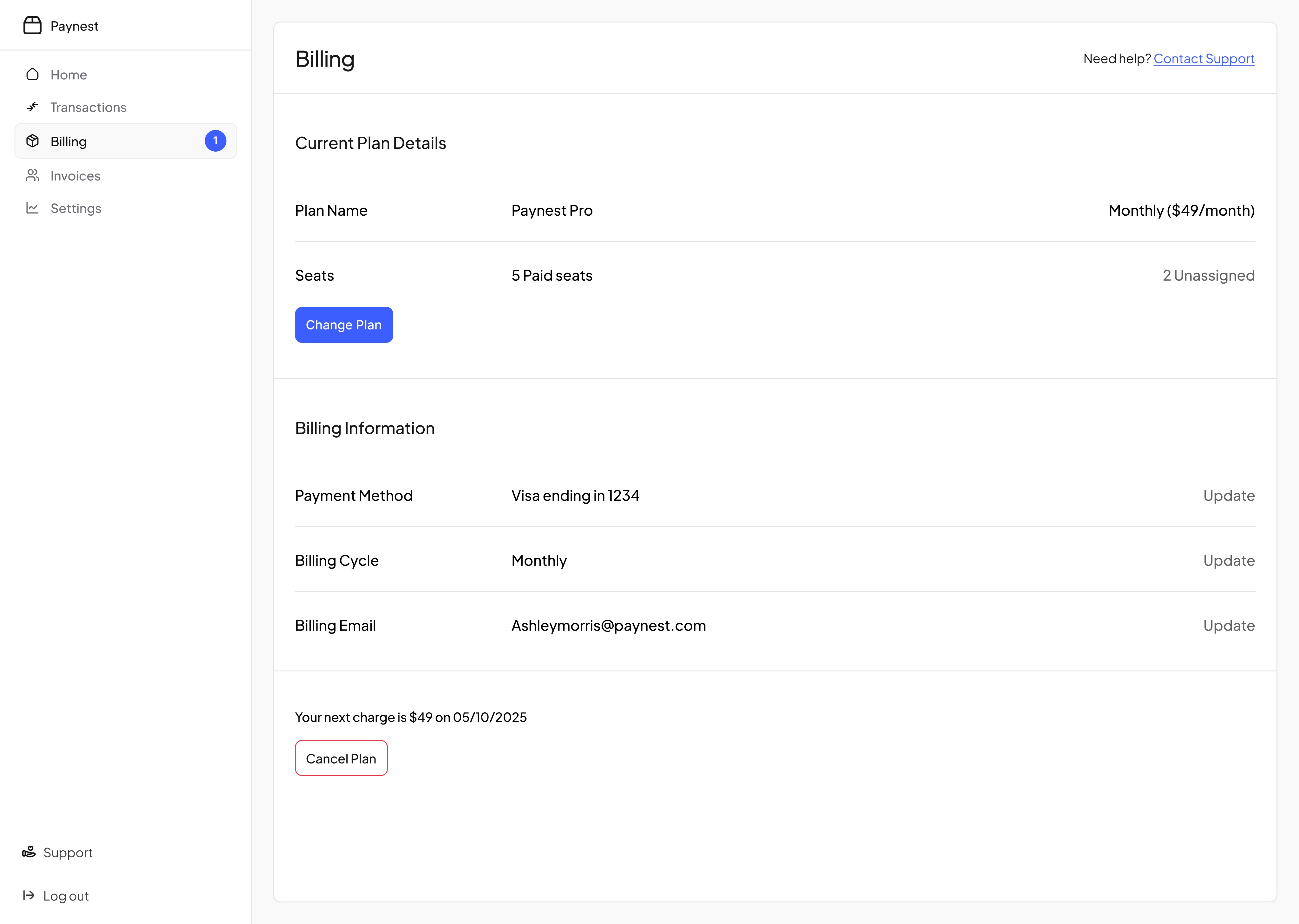Click the Settings chart icon

[x=32, y=208]
